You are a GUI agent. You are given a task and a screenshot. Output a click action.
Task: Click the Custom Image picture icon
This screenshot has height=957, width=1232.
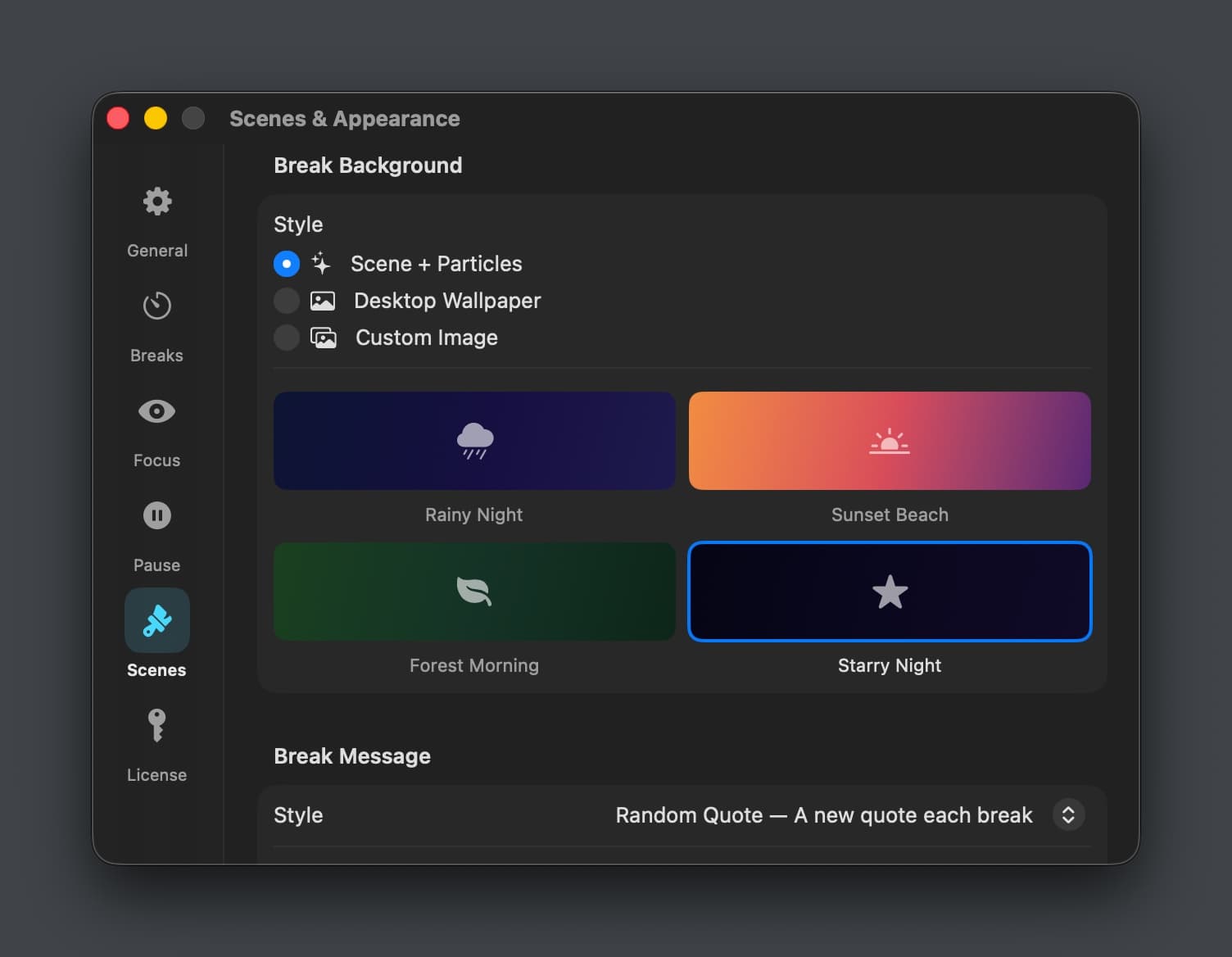pos(324,337)
